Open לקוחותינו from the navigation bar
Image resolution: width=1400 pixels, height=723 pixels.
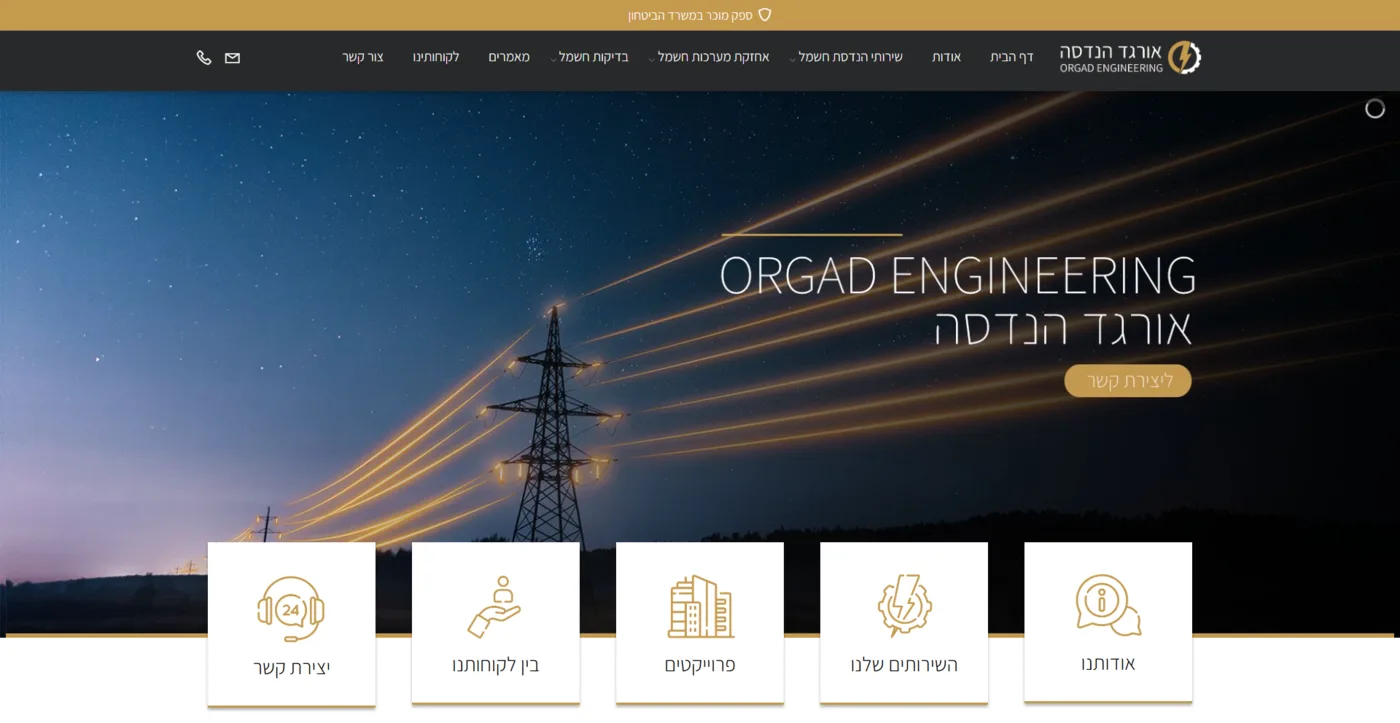point(436,58)
